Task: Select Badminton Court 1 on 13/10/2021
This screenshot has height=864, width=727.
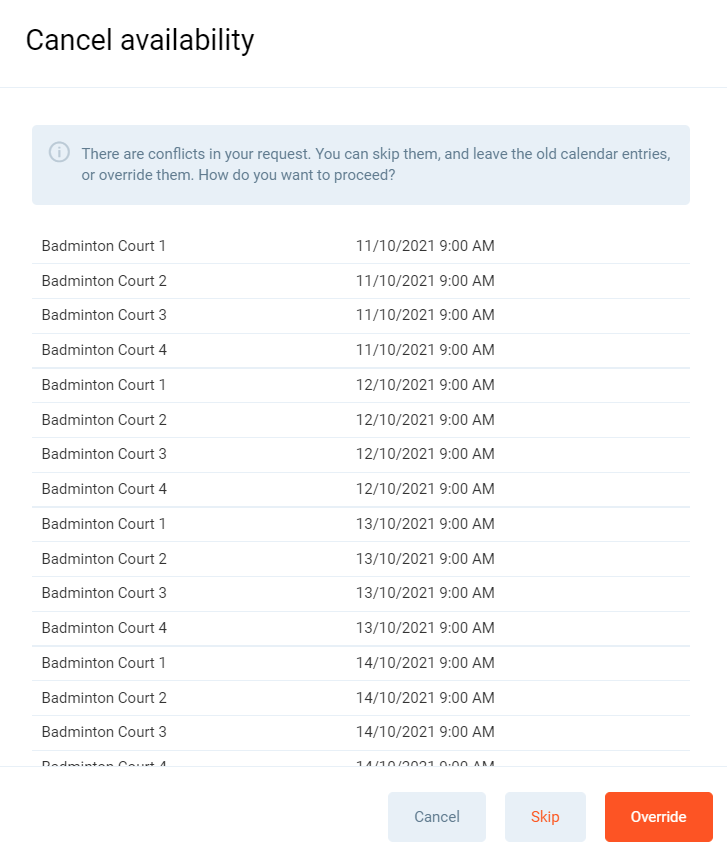Action: tap(104, 524)
